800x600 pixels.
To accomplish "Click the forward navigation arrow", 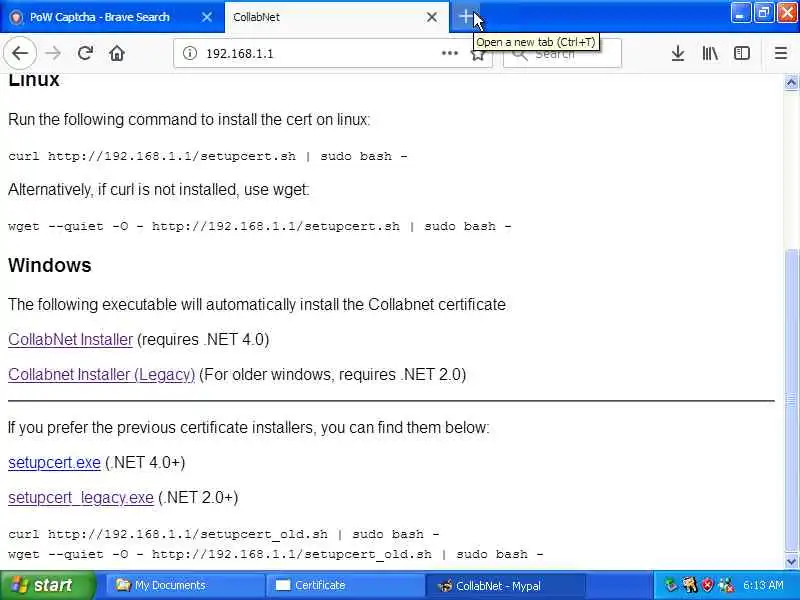I will point(53,53).
